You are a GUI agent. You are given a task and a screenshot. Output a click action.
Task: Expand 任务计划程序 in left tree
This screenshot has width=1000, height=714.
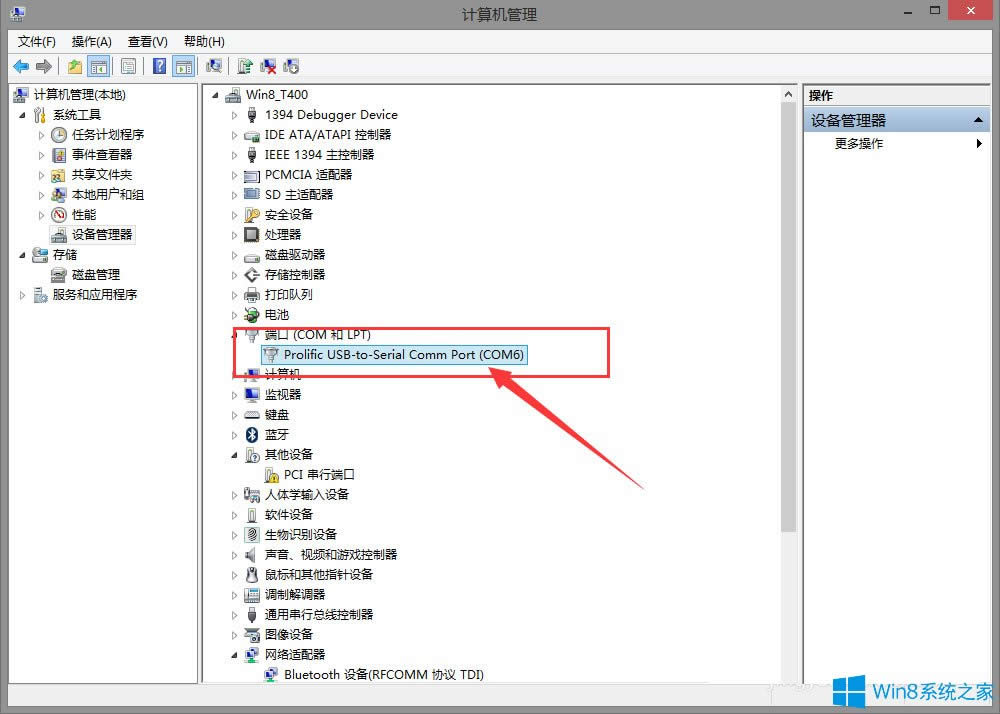(x=41, y=134)
